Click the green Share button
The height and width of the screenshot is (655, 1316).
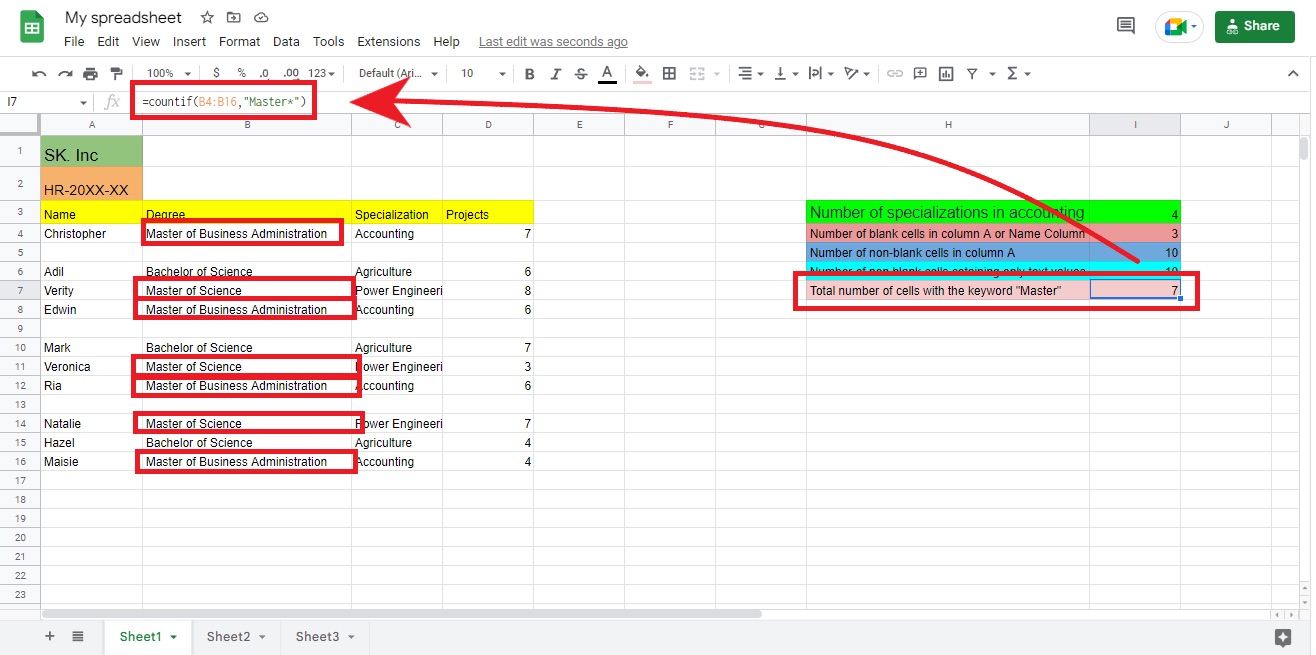point(1254,26)
